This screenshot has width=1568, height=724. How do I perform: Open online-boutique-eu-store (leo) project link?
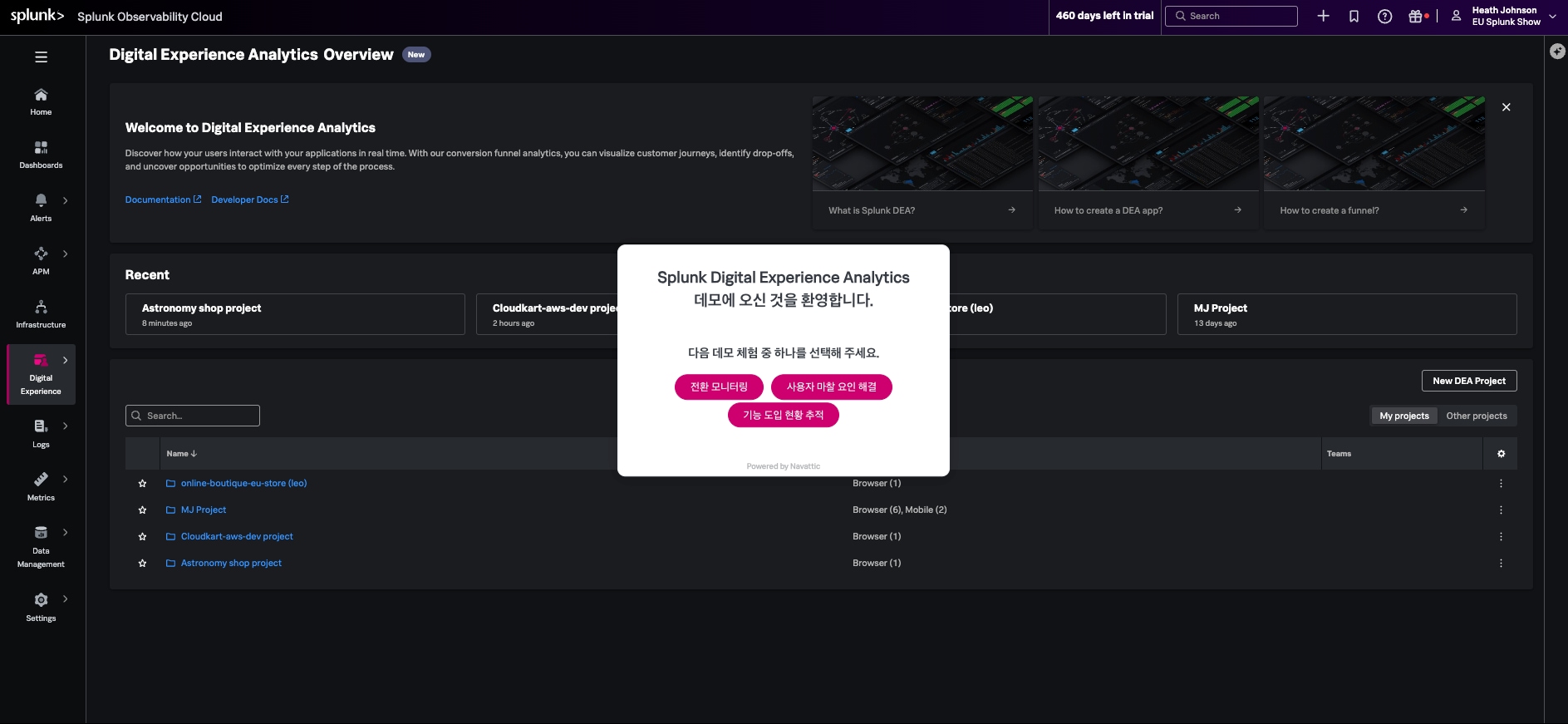(243, 484)
